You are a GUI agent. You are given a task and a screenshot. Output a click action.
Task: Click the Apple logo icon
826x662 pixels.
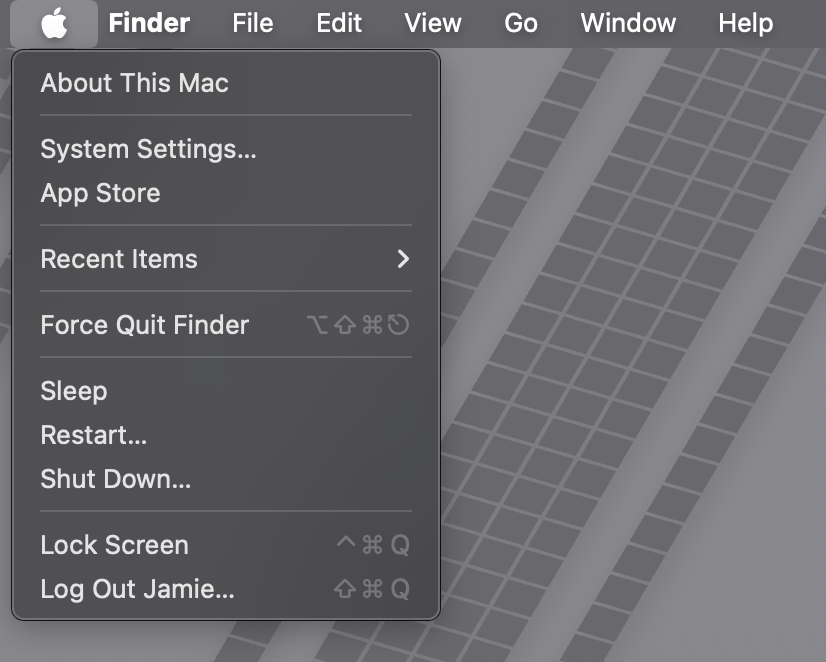click(x=54, y=23)
